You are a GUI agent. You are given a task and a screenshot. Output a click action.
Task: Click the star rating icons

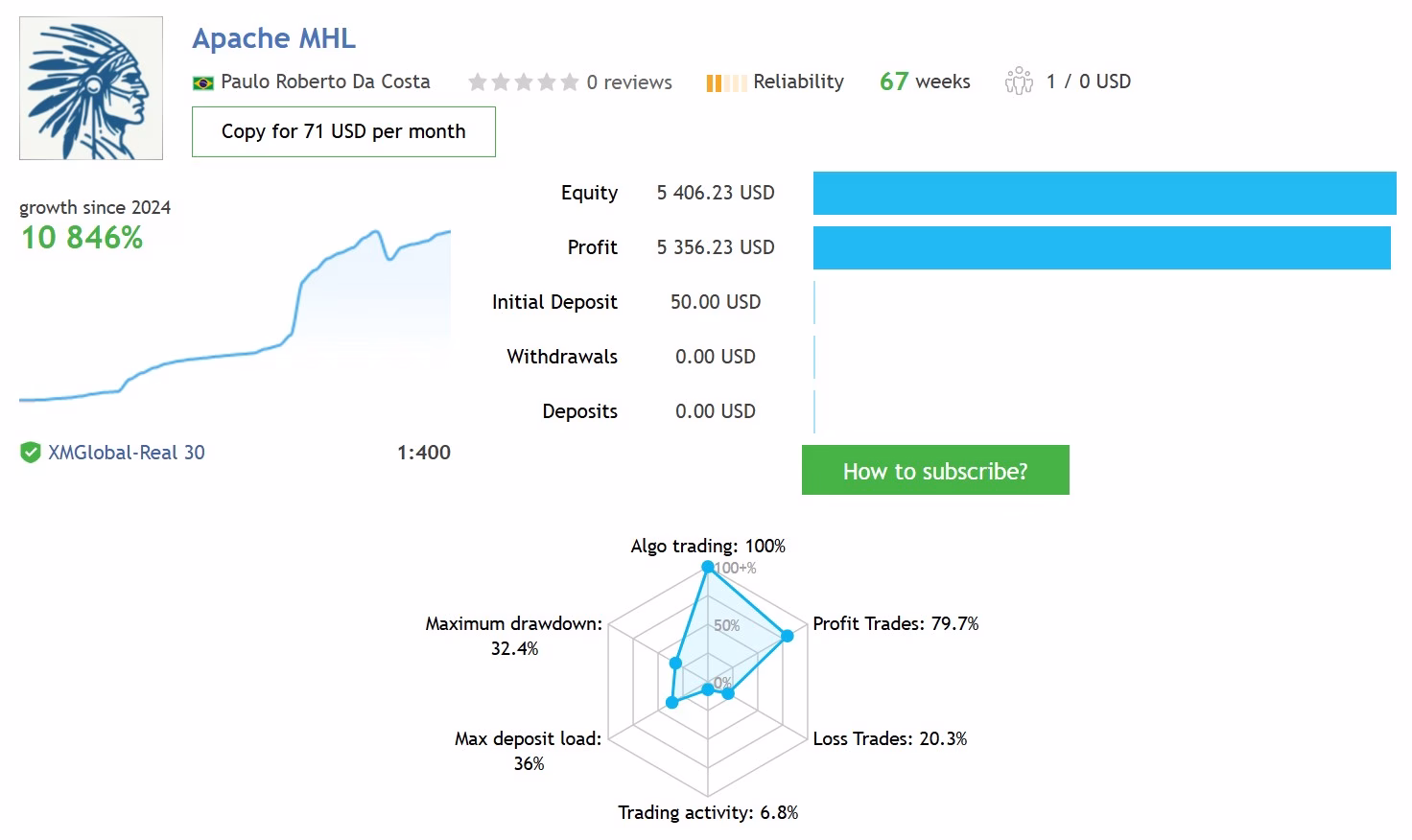(523, 82)
